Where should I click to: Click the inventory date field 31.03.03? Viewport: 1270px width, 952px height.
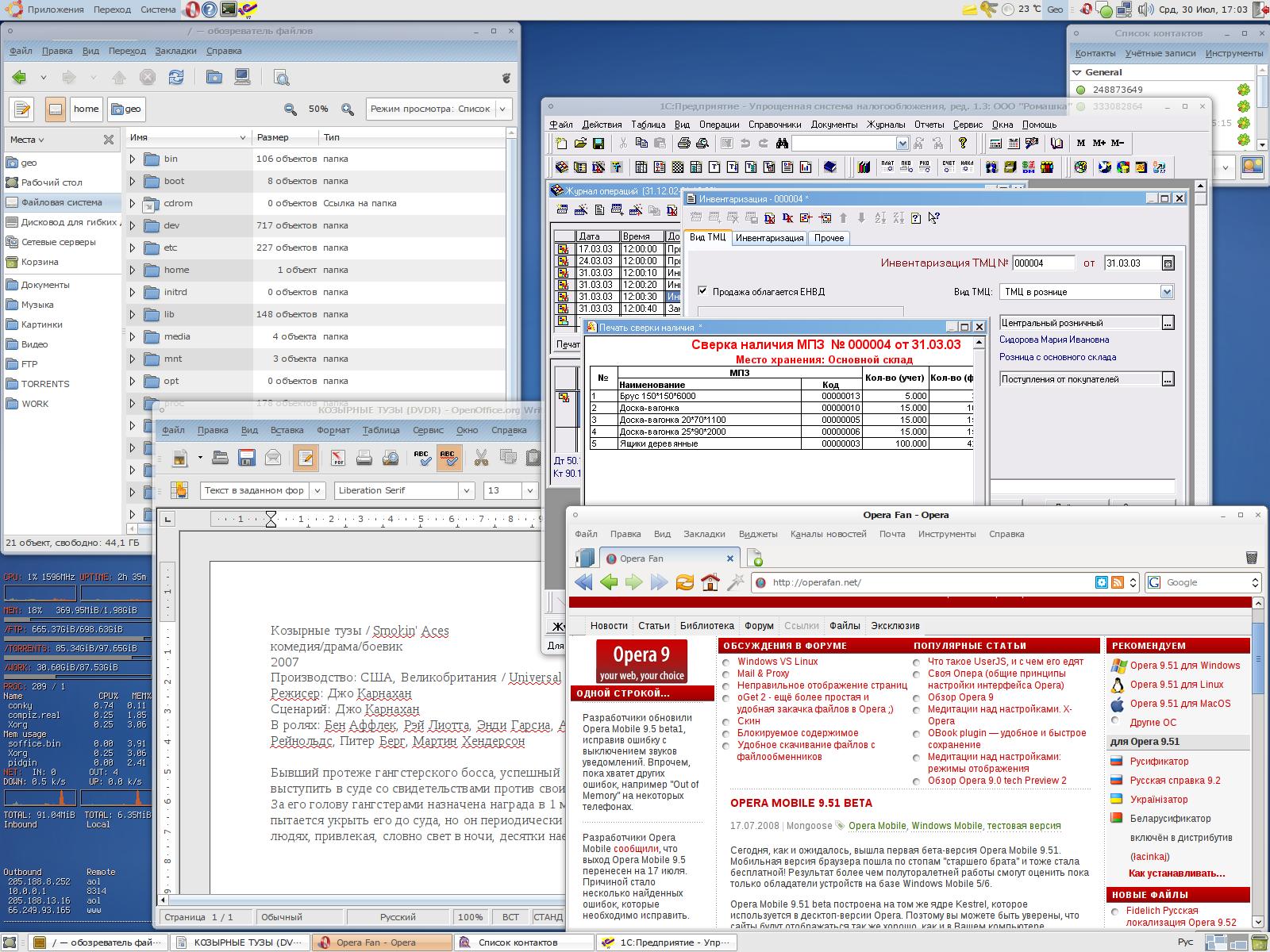click(1132, 263)
